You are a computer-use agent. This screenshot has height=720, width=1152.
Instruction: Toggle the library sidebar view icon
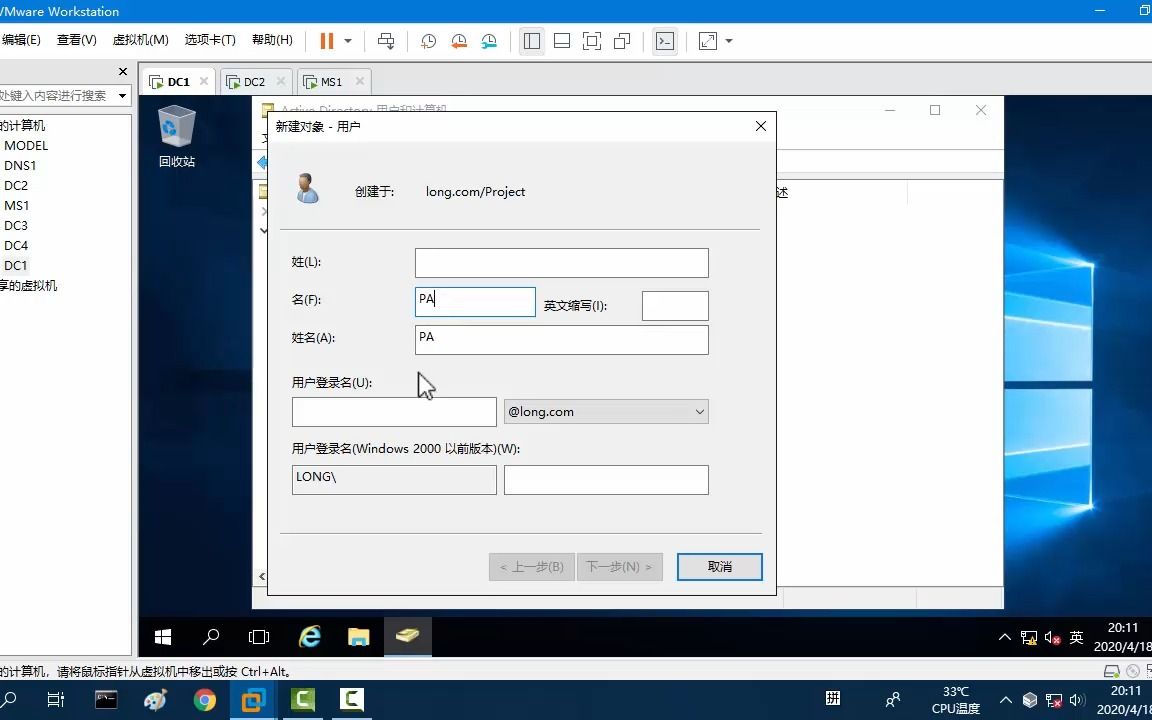[532, 41]
